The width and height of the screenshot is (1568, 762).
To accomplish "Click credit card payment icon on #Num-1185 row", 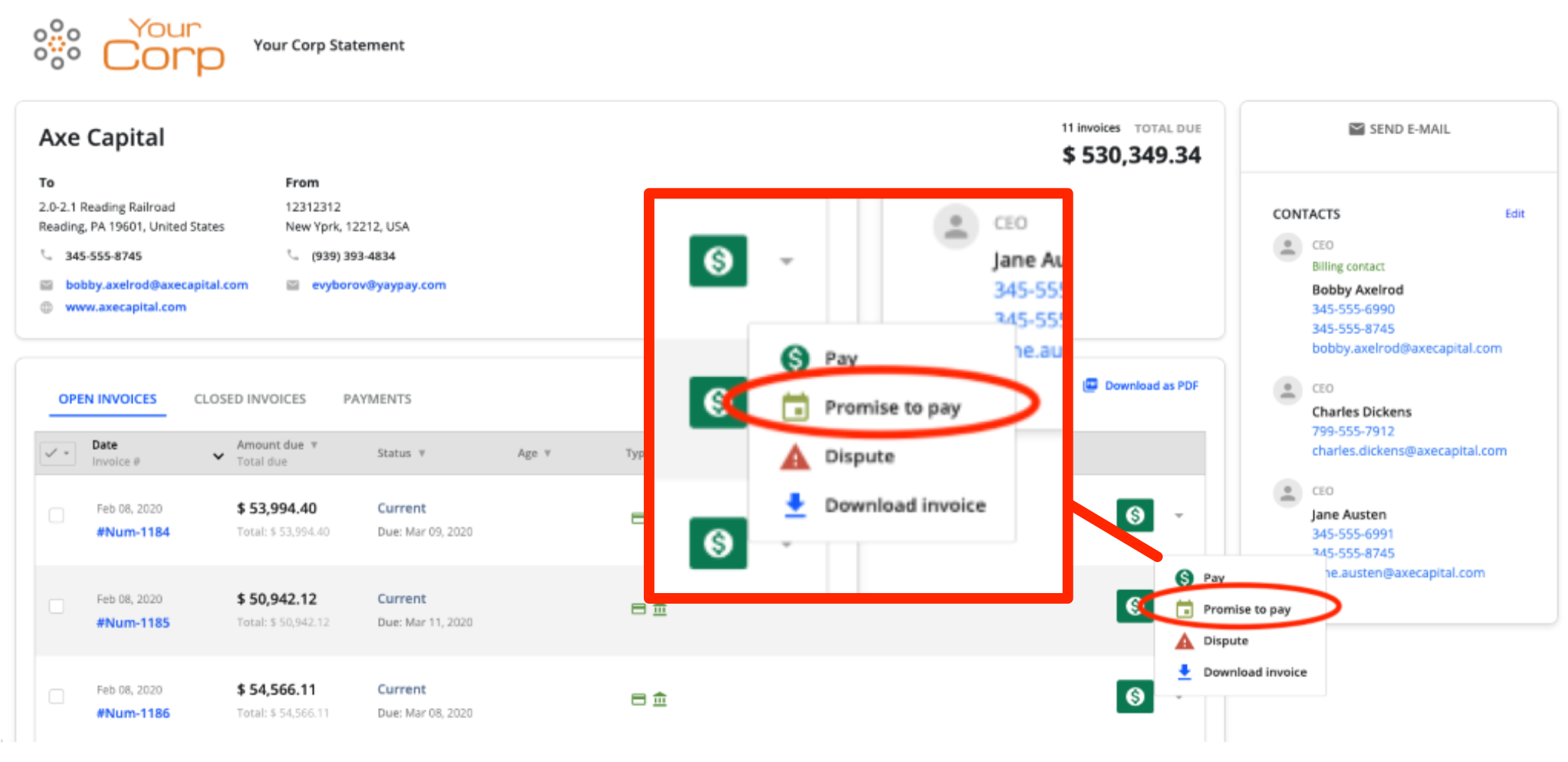I will 639,609.
